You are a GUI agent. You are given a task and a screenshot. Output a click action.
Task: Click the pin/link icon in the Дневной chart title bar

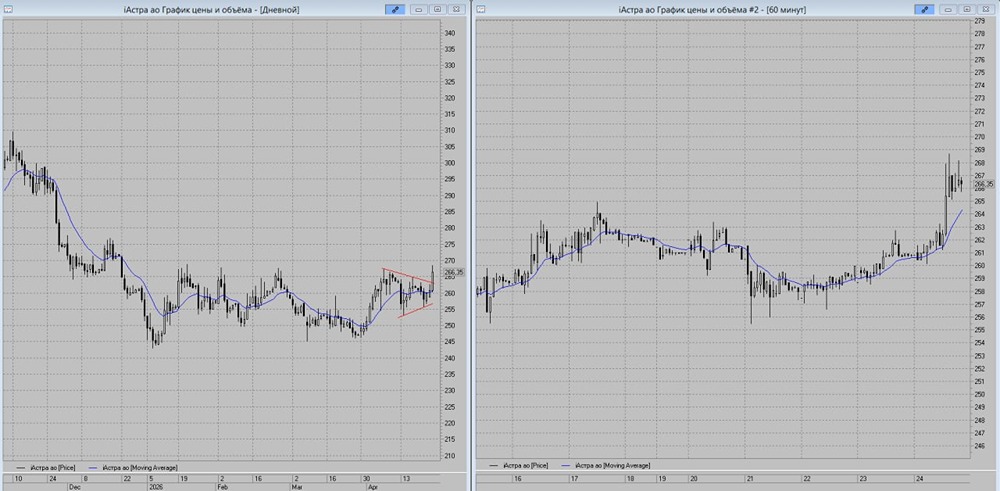tap(395, 9)
